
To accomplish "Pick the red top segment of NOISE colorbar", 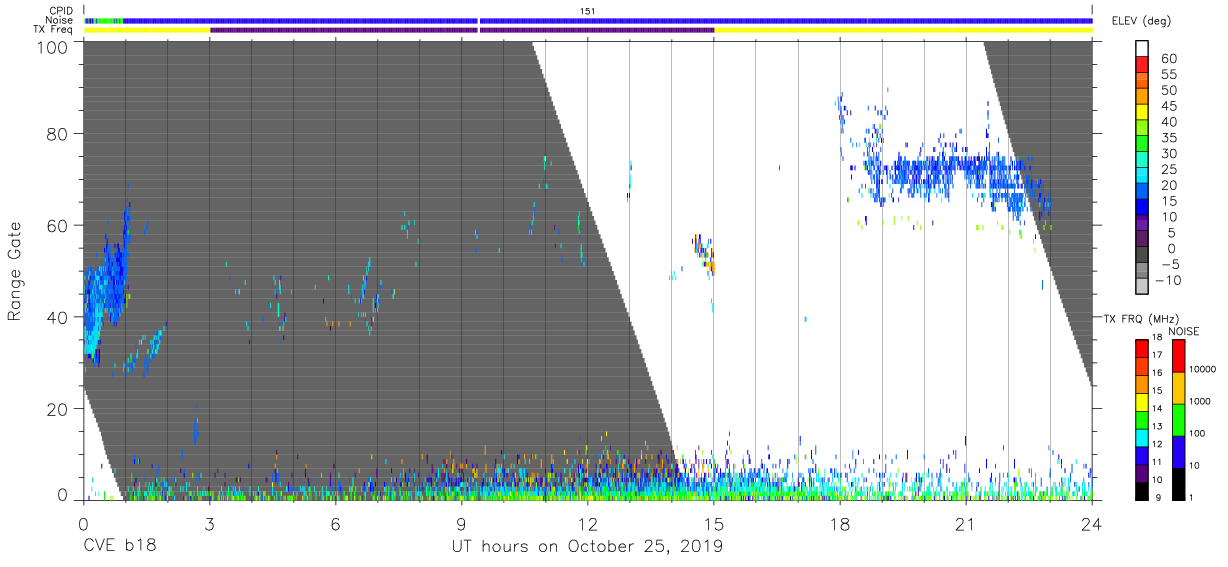I will click(1178, 356).
